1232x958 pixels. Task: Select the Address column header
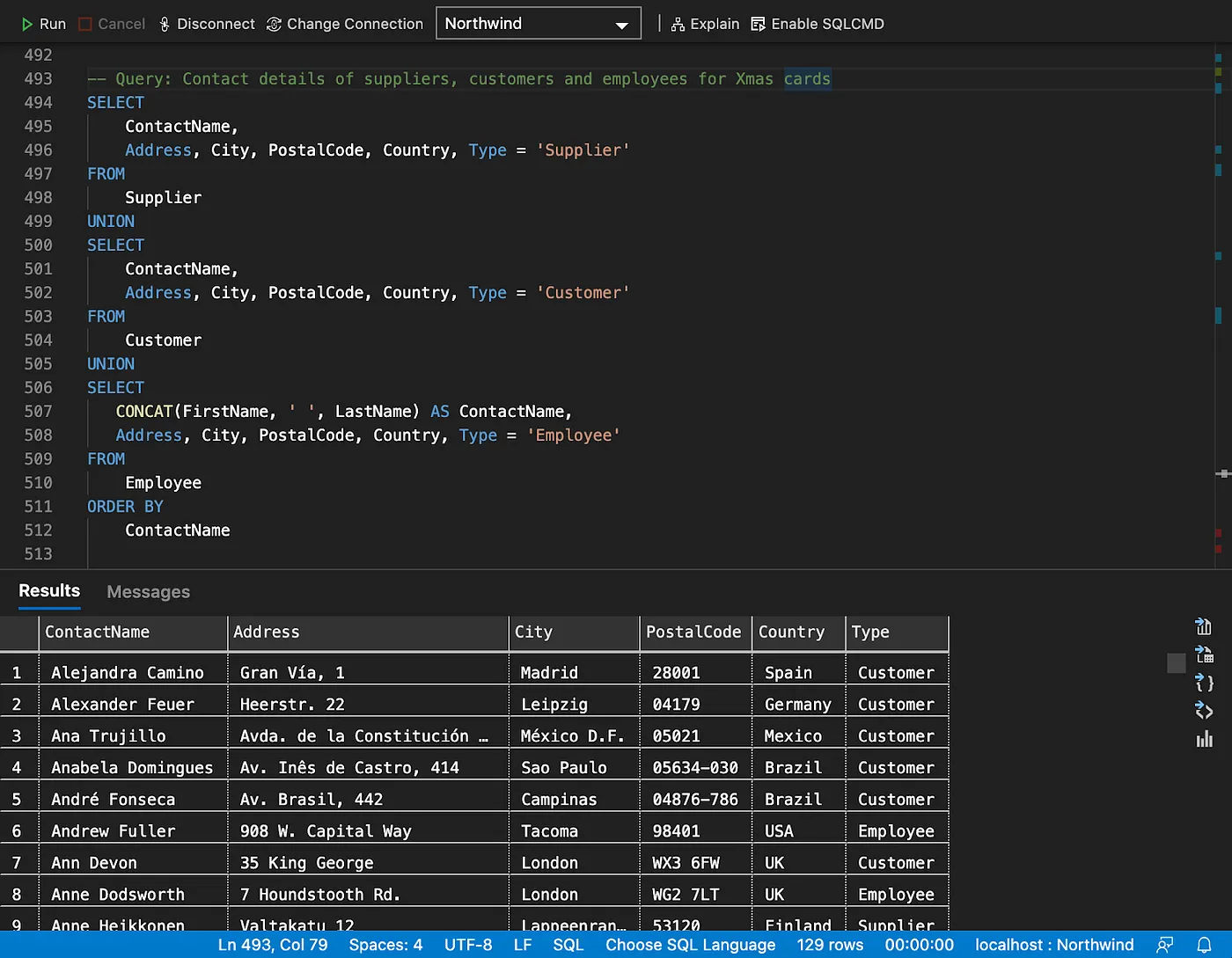[368, 633]
